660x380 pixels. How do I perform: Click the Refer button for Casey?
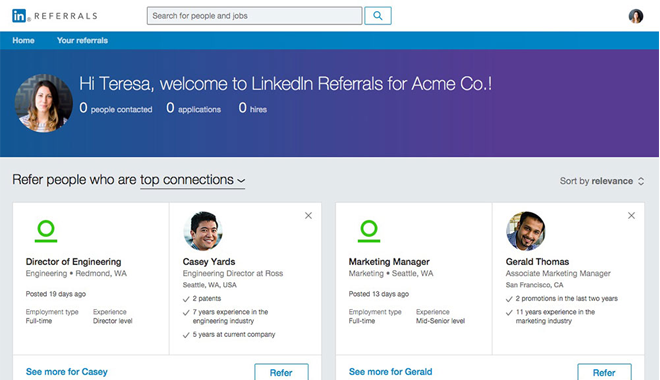281,372
